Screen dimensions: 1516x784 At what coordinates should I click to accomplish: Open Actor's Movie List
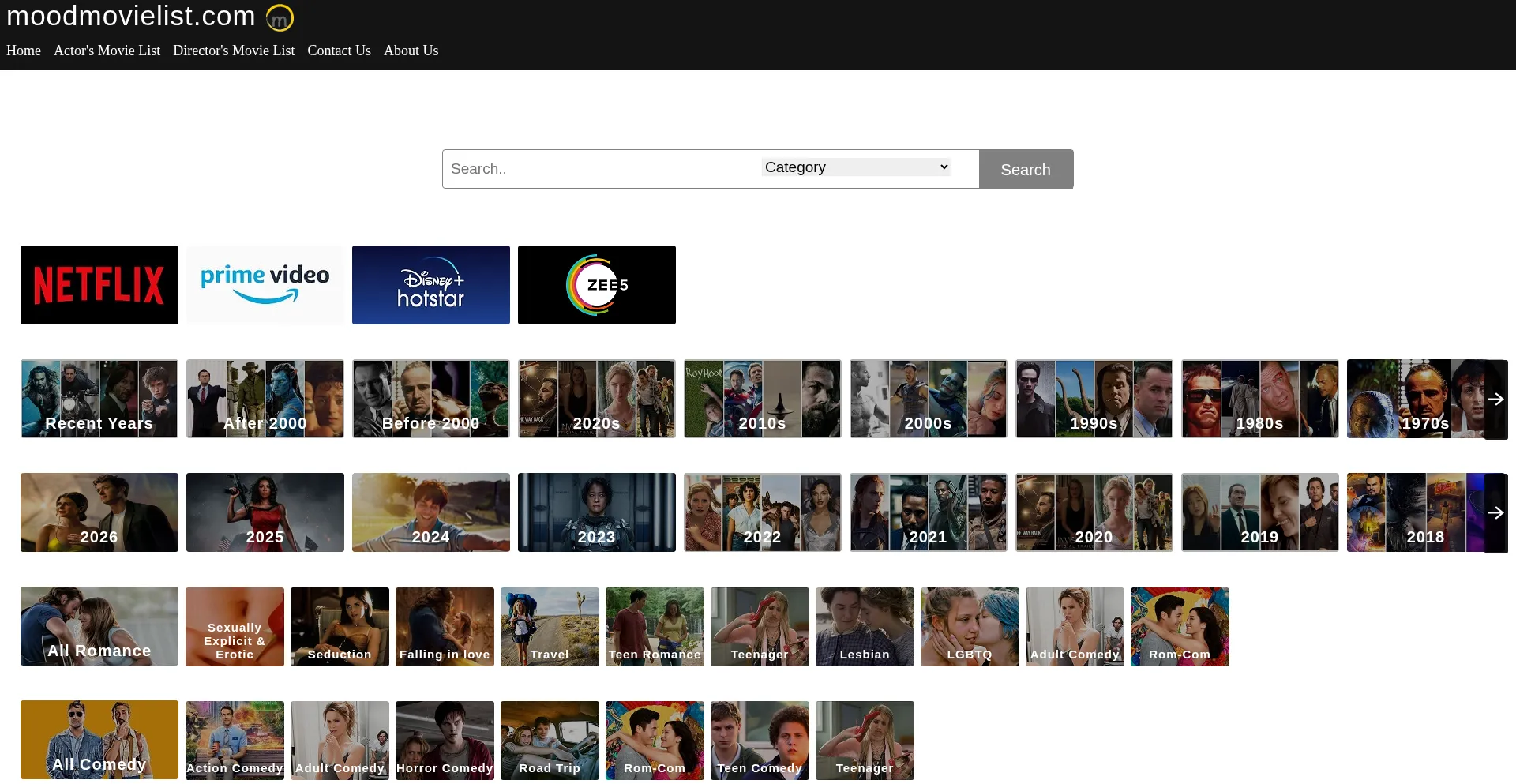107,51
